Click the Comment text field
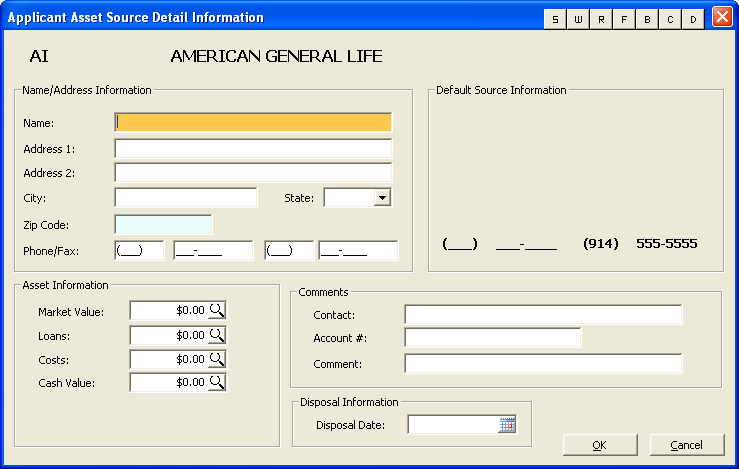The width and height of the screenshot is (739, 469). point(543,363)
